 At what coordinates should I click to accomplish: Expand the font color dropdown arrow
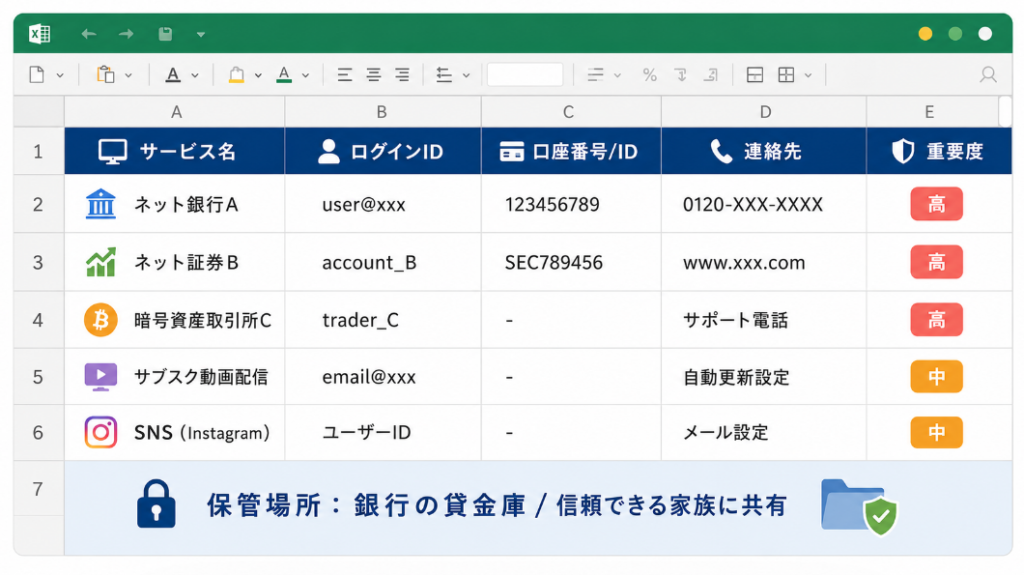pyautogui.click(x=305, y=76)
